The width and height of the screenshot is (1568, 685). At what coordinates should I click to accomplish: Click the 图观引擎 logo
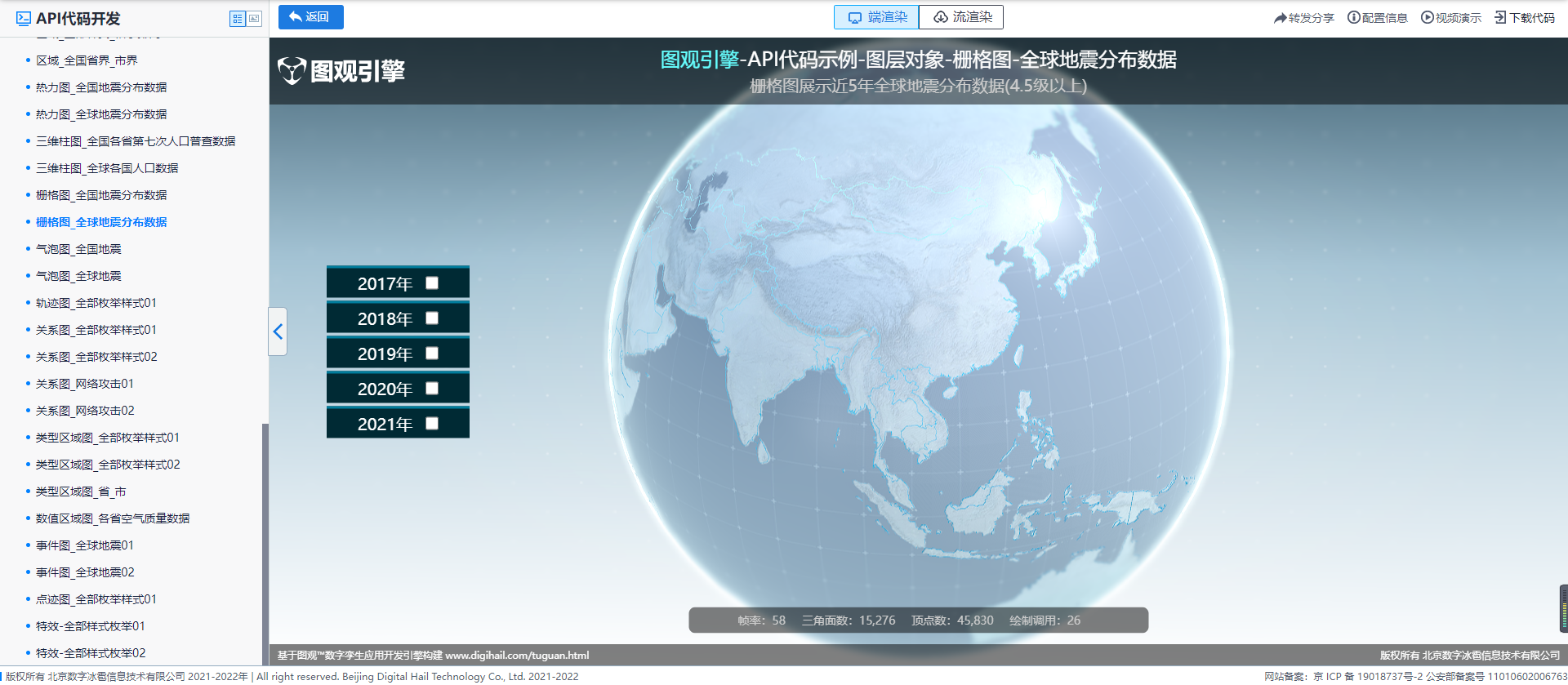pos(341,71)
